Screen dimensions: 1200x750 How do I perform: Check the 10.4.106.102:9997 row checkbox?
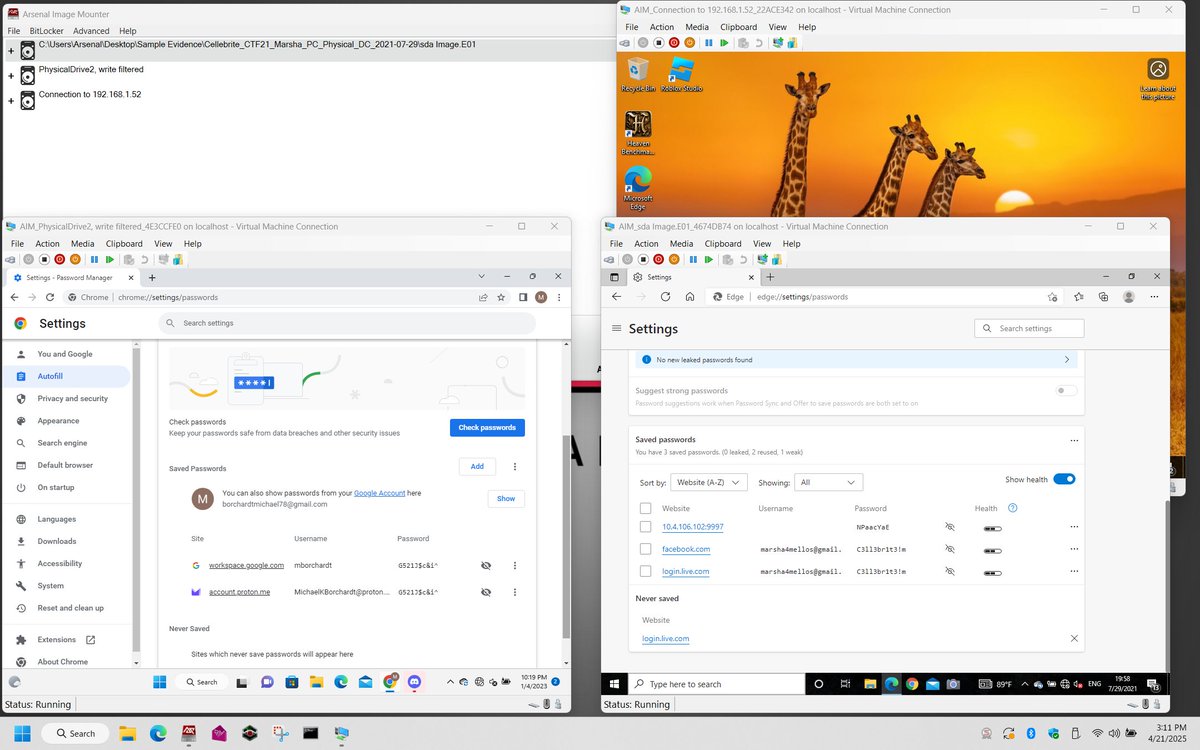point(645,527)
